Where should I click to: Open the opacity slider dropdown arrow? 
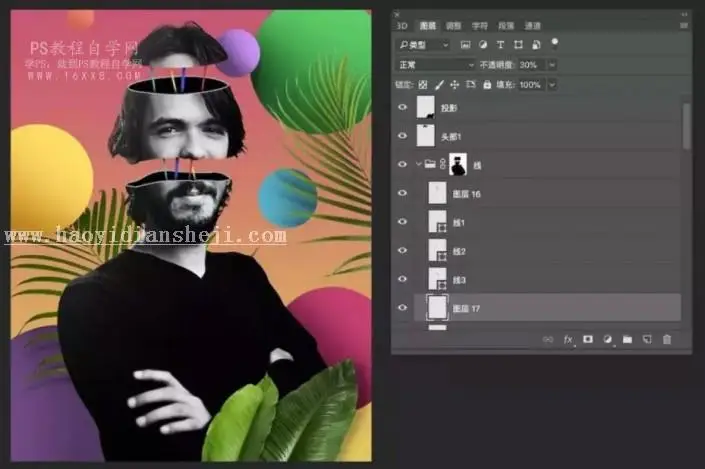[x=552, y=65]
